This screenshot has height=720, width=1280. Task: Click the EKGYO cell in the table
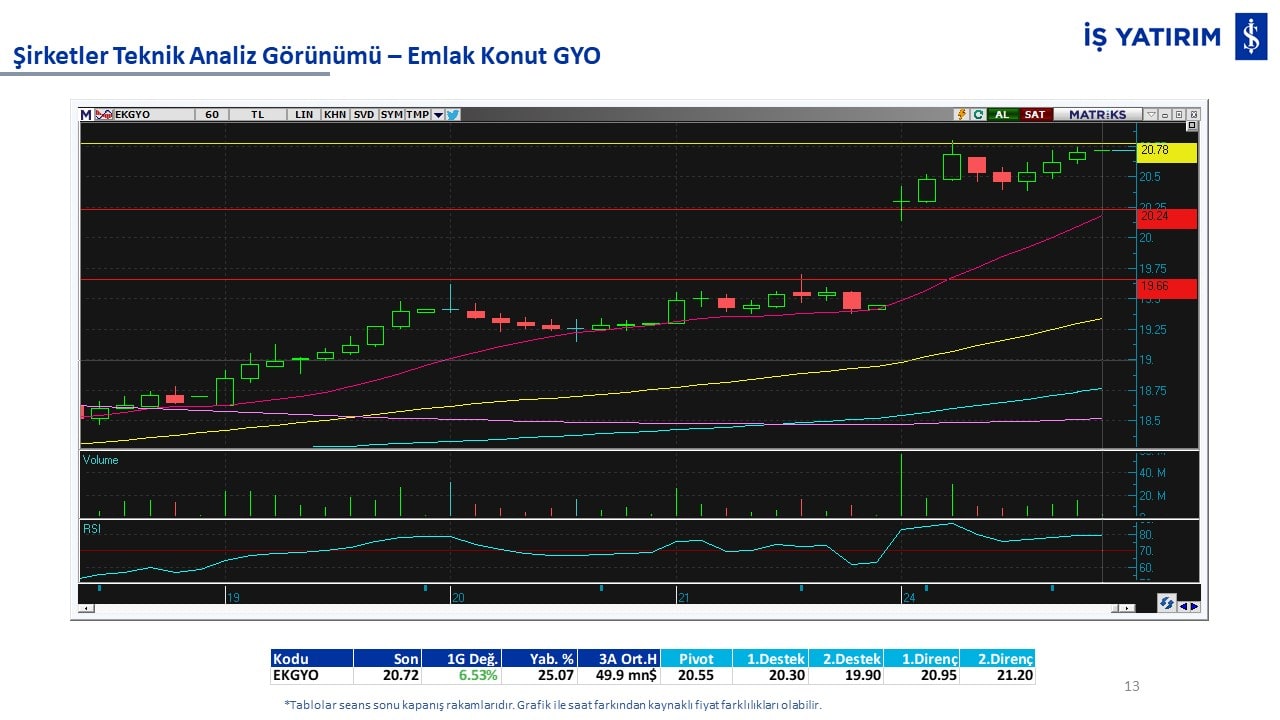312,676
